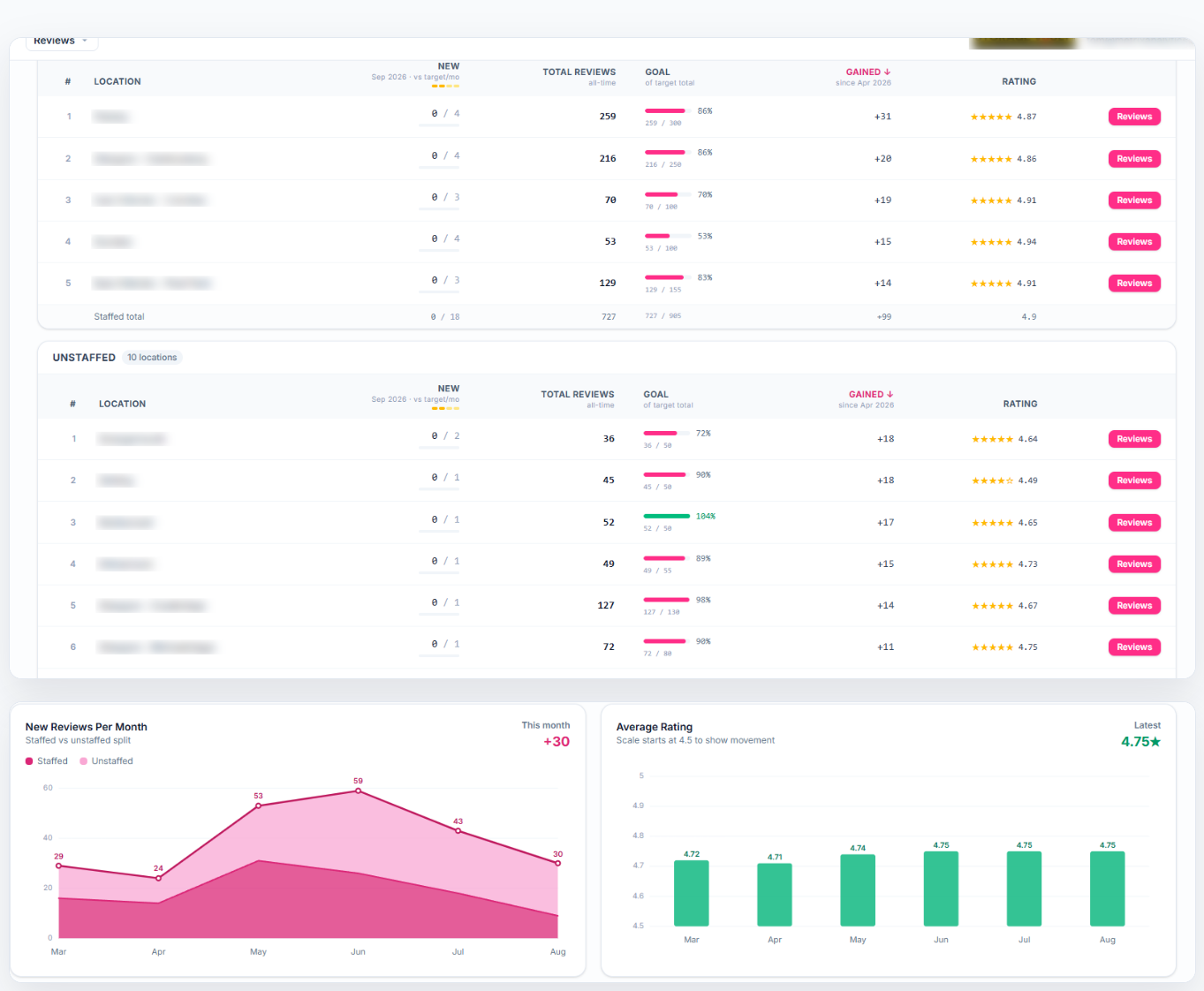
Task: Open Reviews for the row with 259 total reviews
Action: [1134, 117]
